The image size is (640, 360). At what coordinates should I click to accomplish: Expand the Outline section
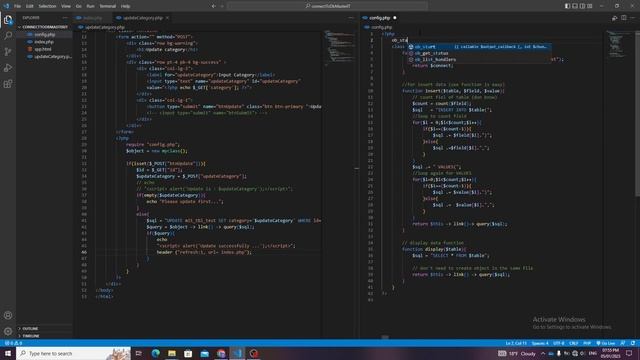44,329
